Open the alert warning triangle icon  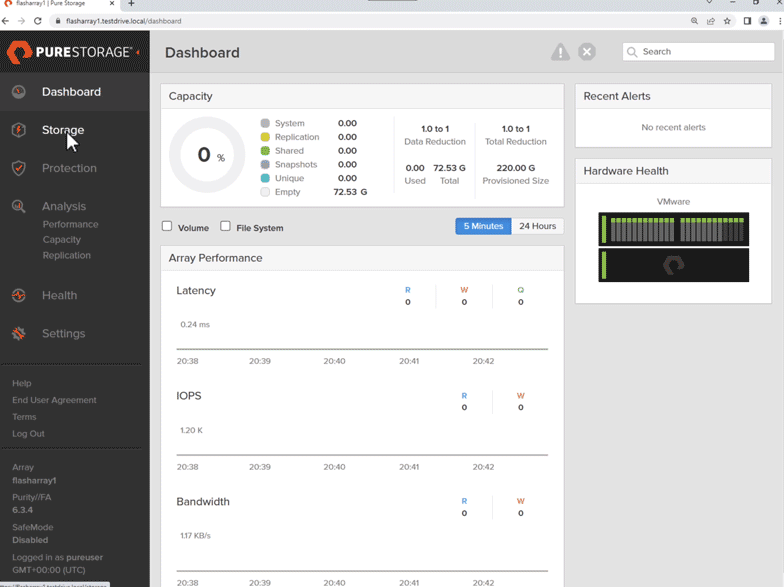tap(560, 52)
